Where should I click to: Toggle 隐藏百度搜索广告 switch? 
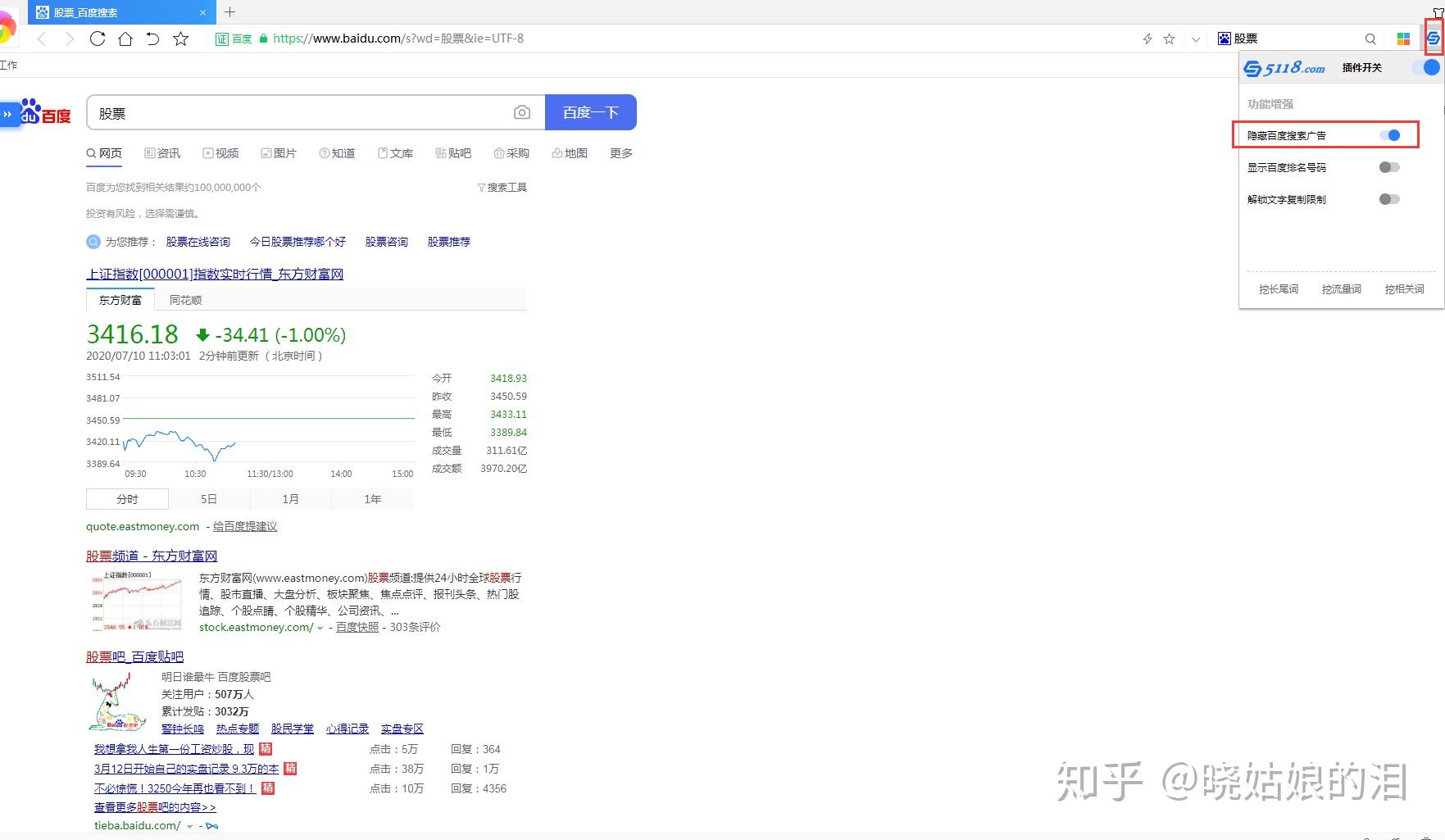pos(1390,135)
